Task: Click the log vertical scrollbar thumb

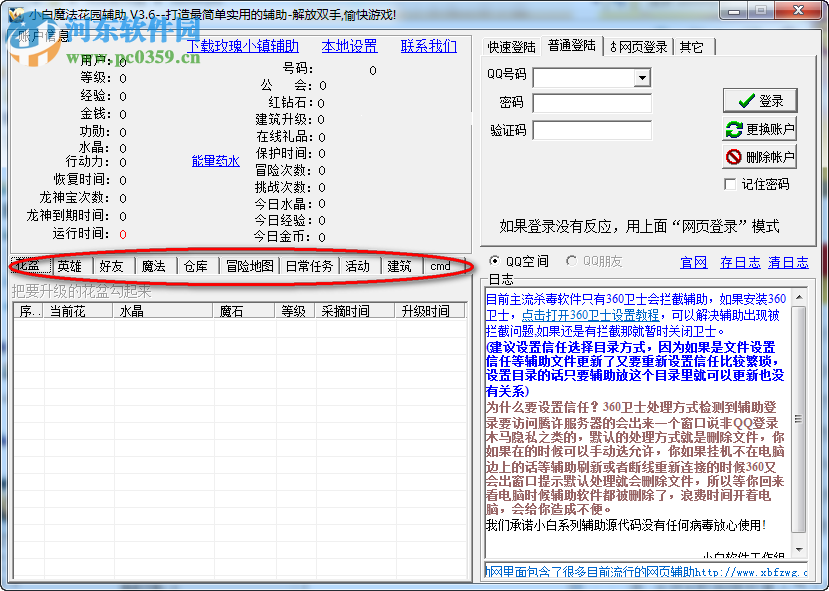Action: [x=799, y=419]
